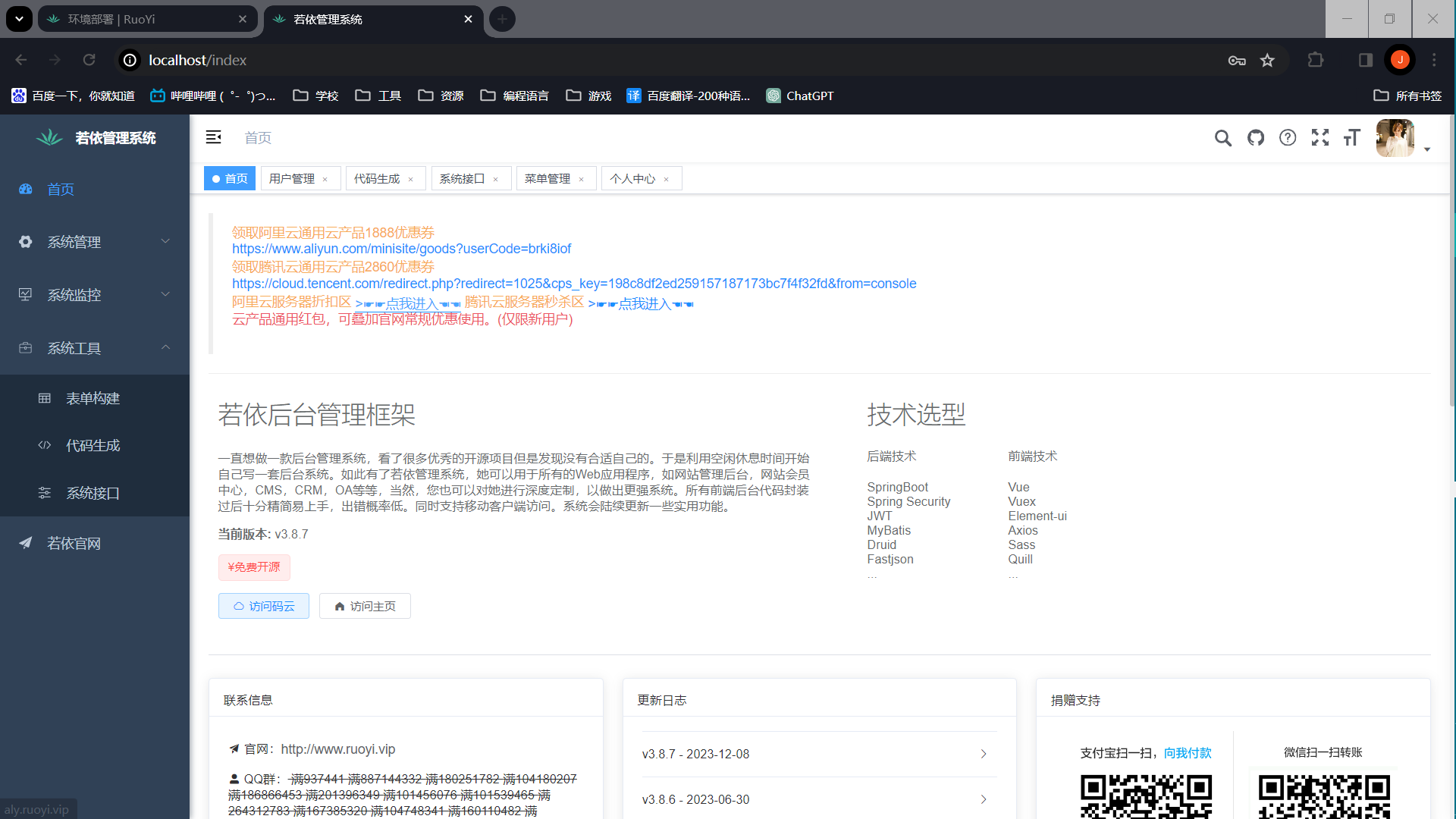Open 代码生成 sidebar item

93,446
